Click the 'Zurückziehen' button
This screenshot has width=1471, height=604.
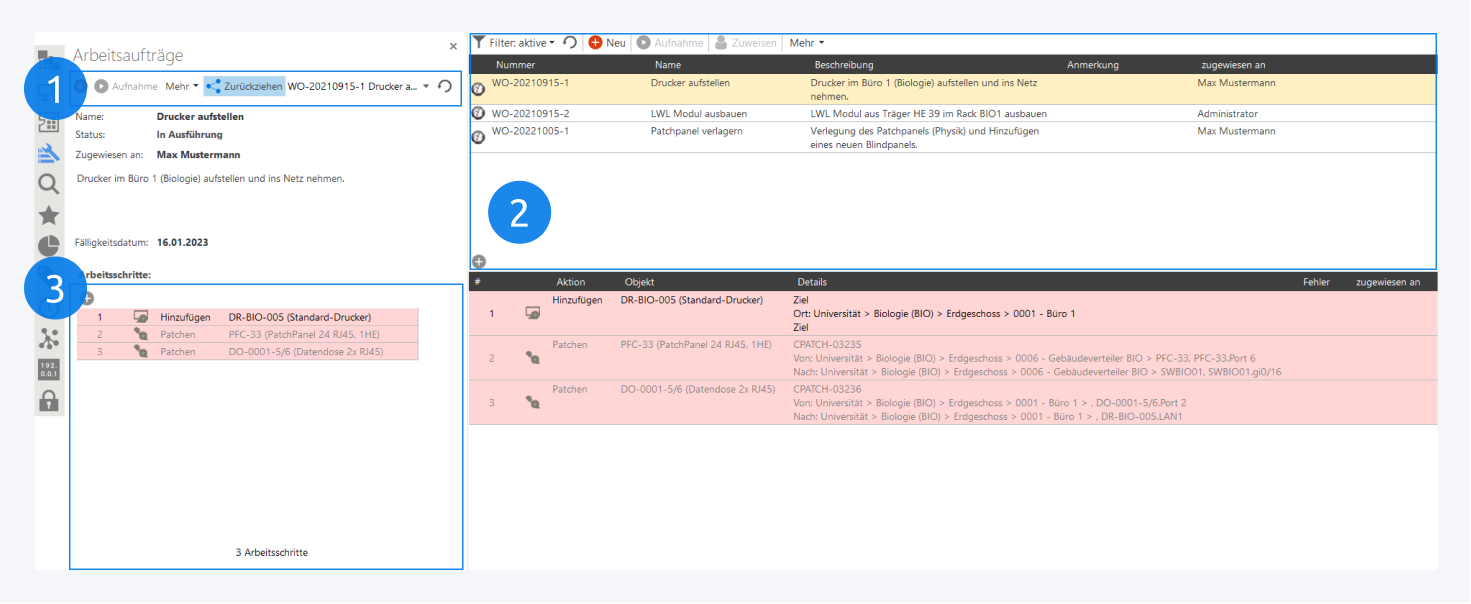coord(244,87)
